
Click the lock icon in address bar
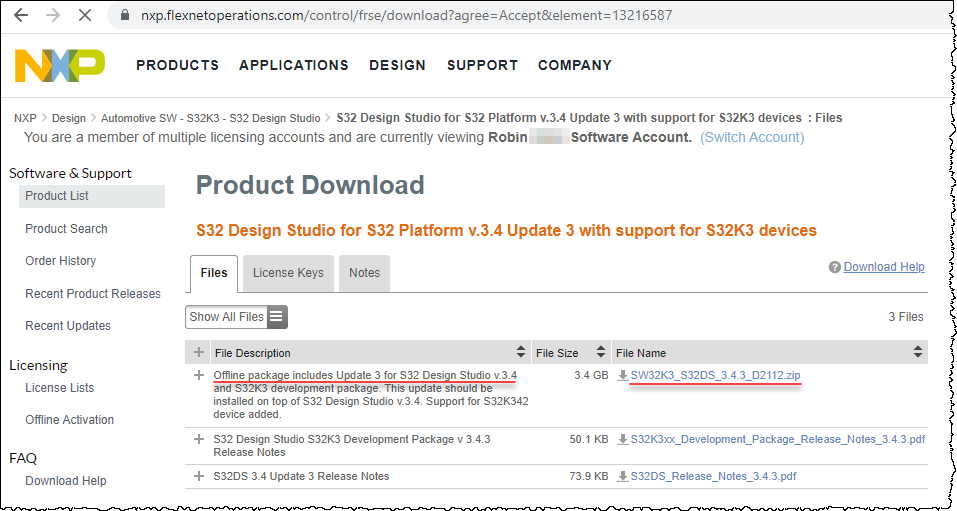[125, 15]
